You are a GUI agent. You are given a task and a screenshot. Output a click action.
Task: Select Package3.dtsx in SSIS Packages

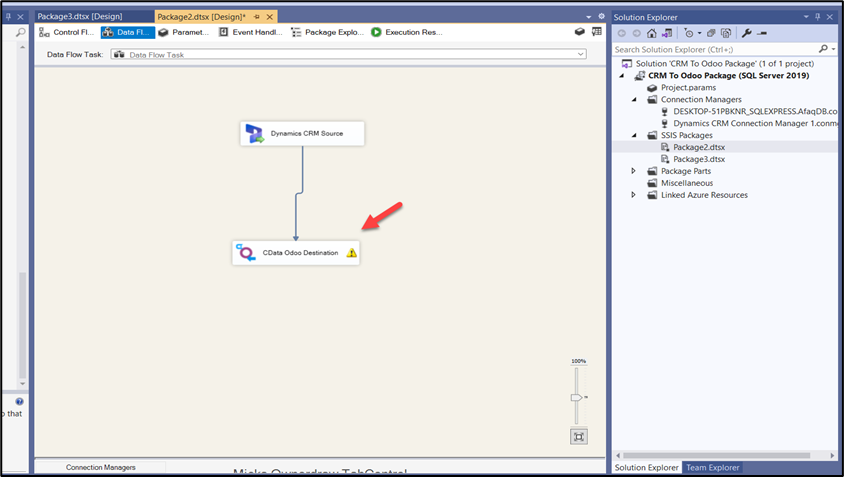(699, 159)
